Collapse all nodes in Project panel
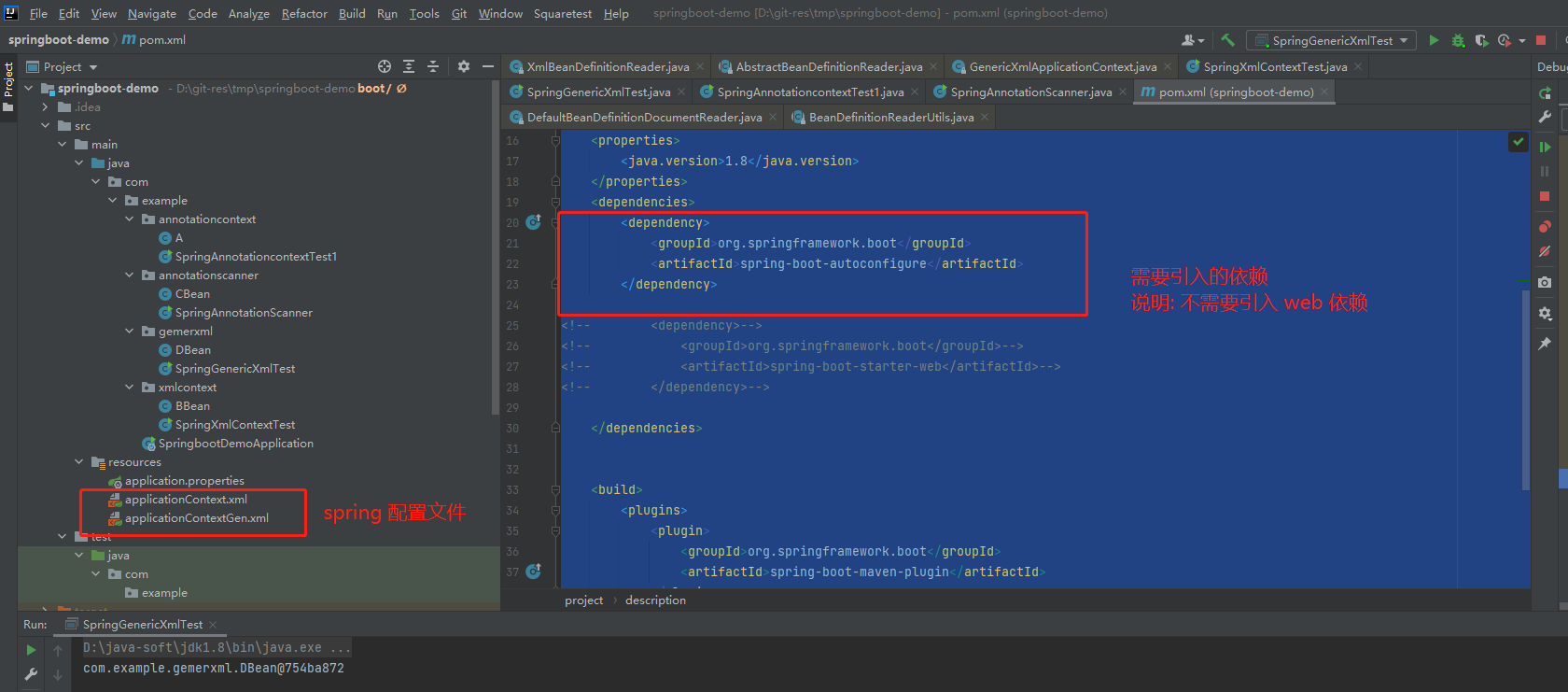The image size is (1568, 692). 433,66
